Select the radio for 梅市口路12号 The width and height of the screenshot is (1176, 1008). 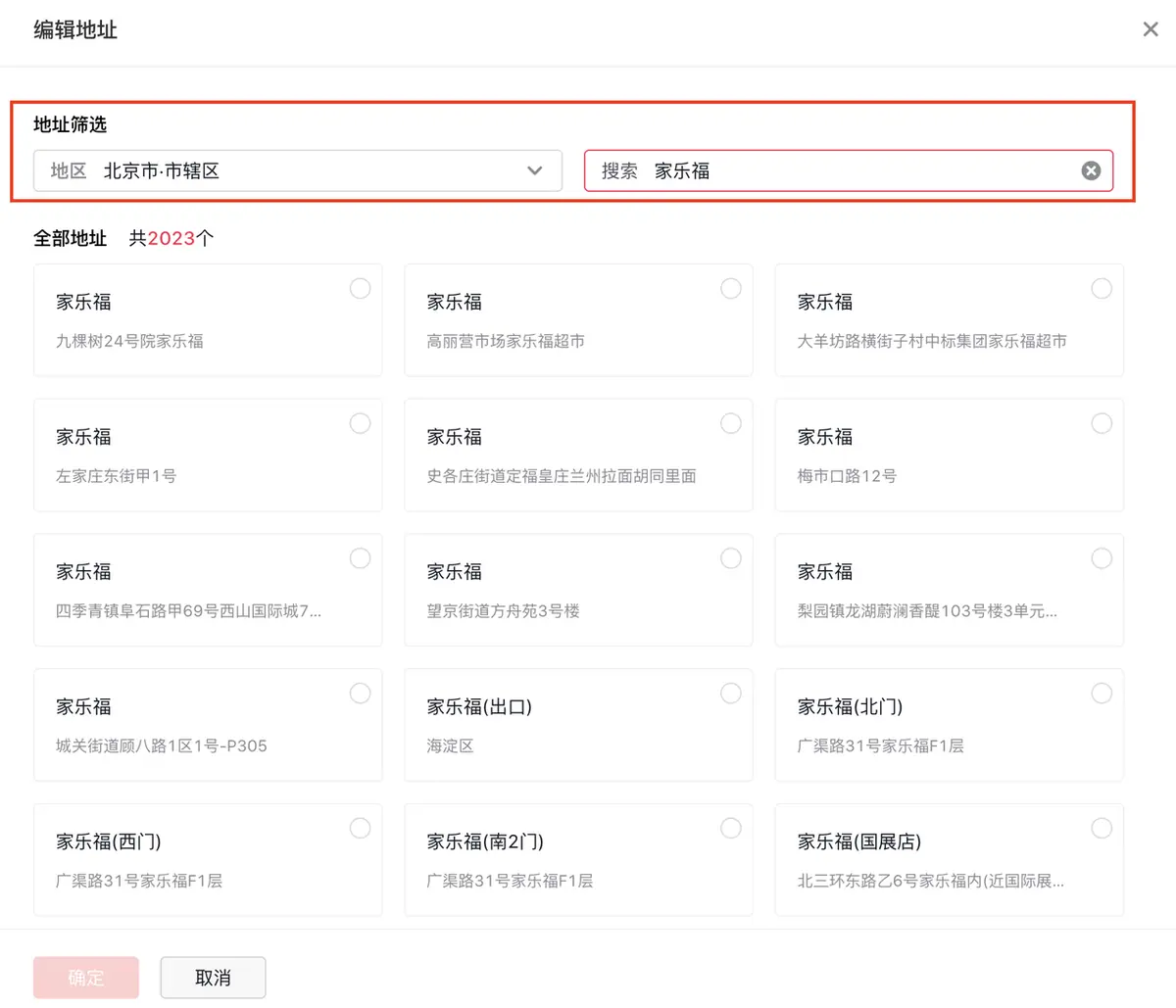click(x=1102, y=423)
